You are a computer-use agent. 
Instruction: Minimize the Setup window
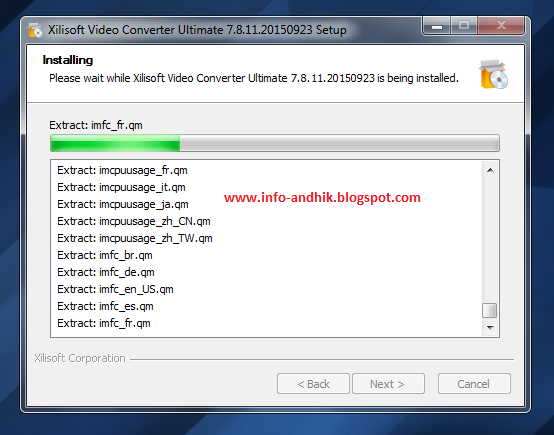point(437,26)
